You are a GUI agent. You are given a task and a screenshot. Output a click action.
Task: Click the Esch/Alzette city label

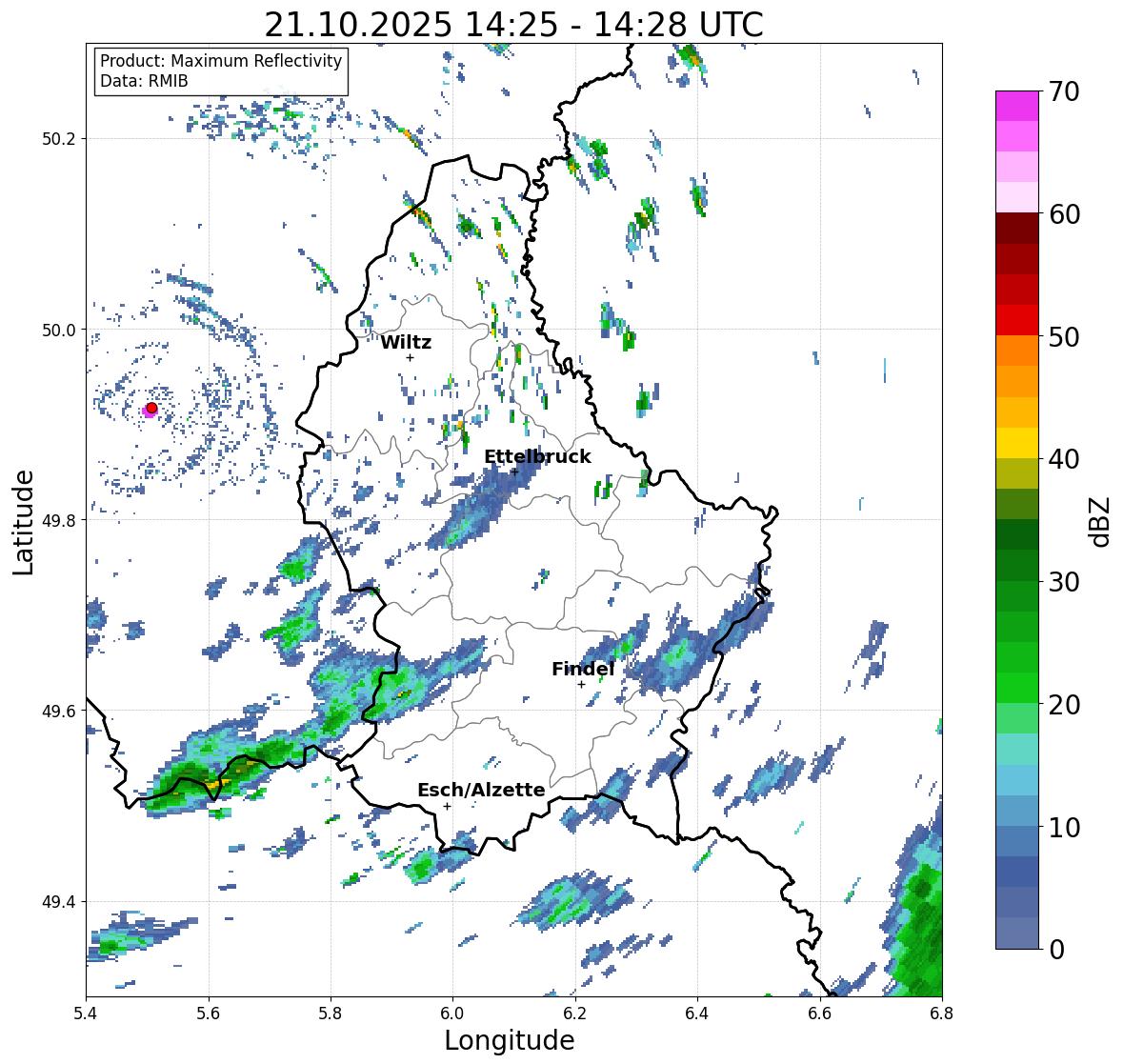(x=481, y=790)
